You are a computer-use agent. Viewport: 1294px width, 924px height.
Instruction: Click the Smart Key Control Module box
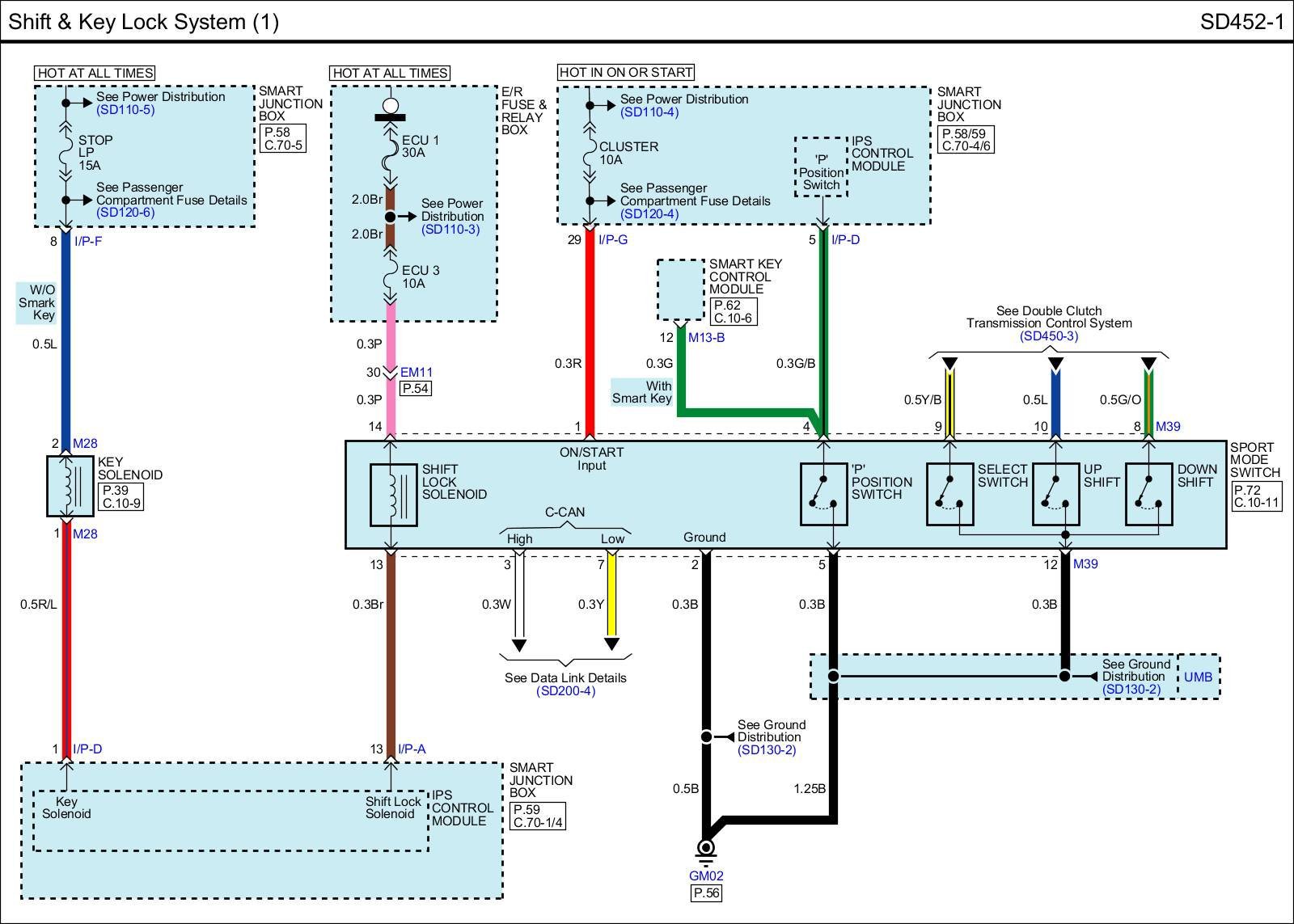(x=680, y=290)
